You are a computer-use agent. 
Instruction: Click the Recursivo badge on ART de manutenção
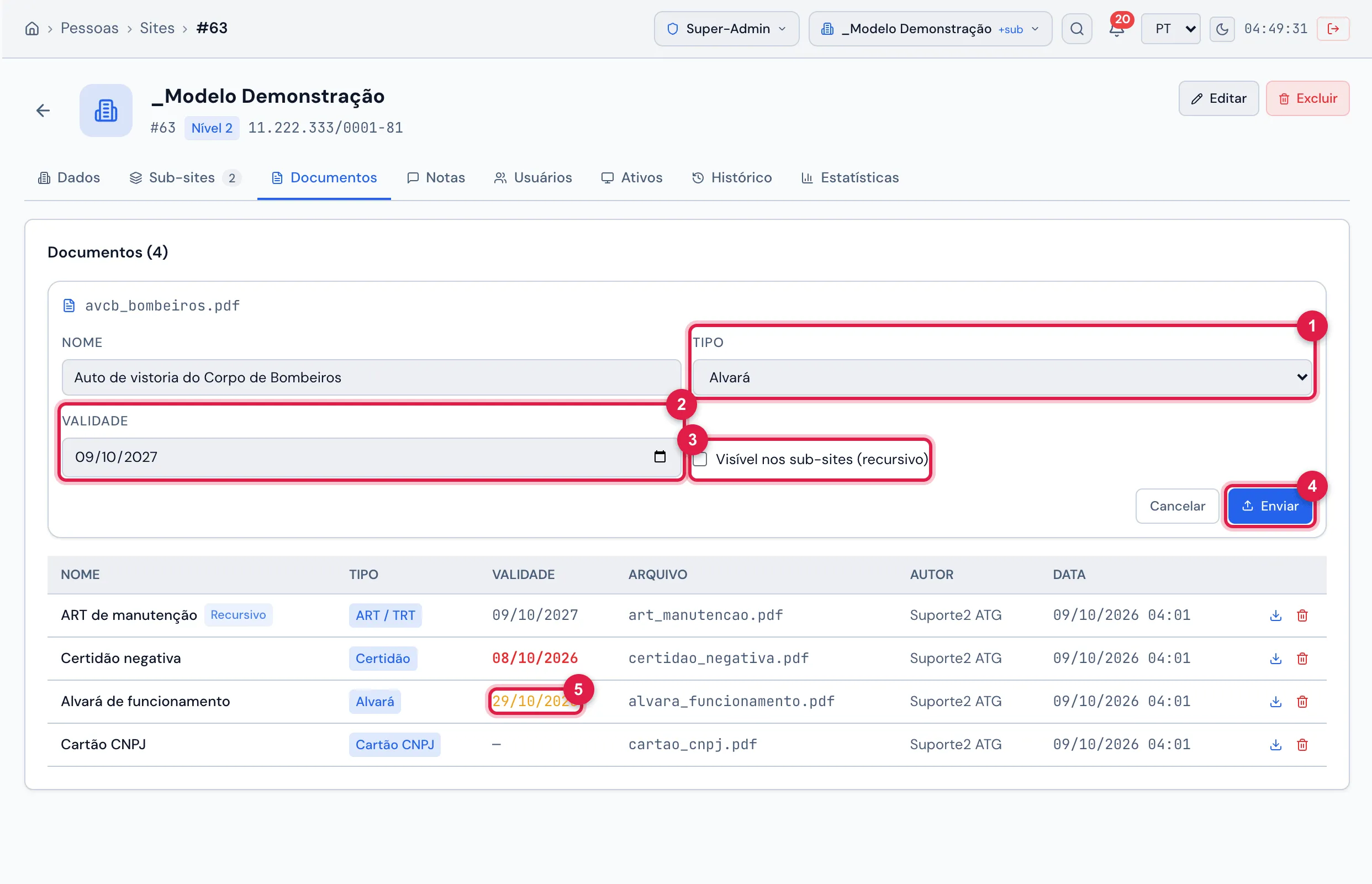[x=238, y=615]
